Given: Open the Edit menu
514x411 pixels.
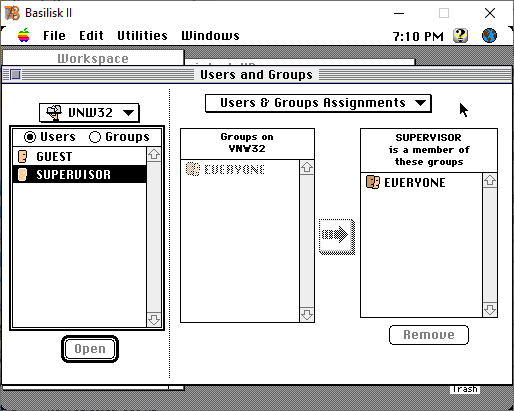Looking at the screenshot, I should [91, 35].
